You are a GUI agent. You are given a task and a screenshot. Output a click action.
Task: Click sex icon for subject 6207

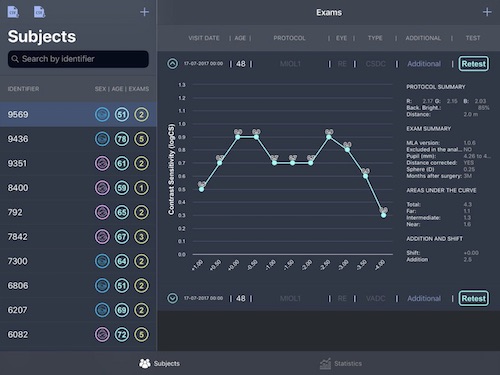pos(102,310)
